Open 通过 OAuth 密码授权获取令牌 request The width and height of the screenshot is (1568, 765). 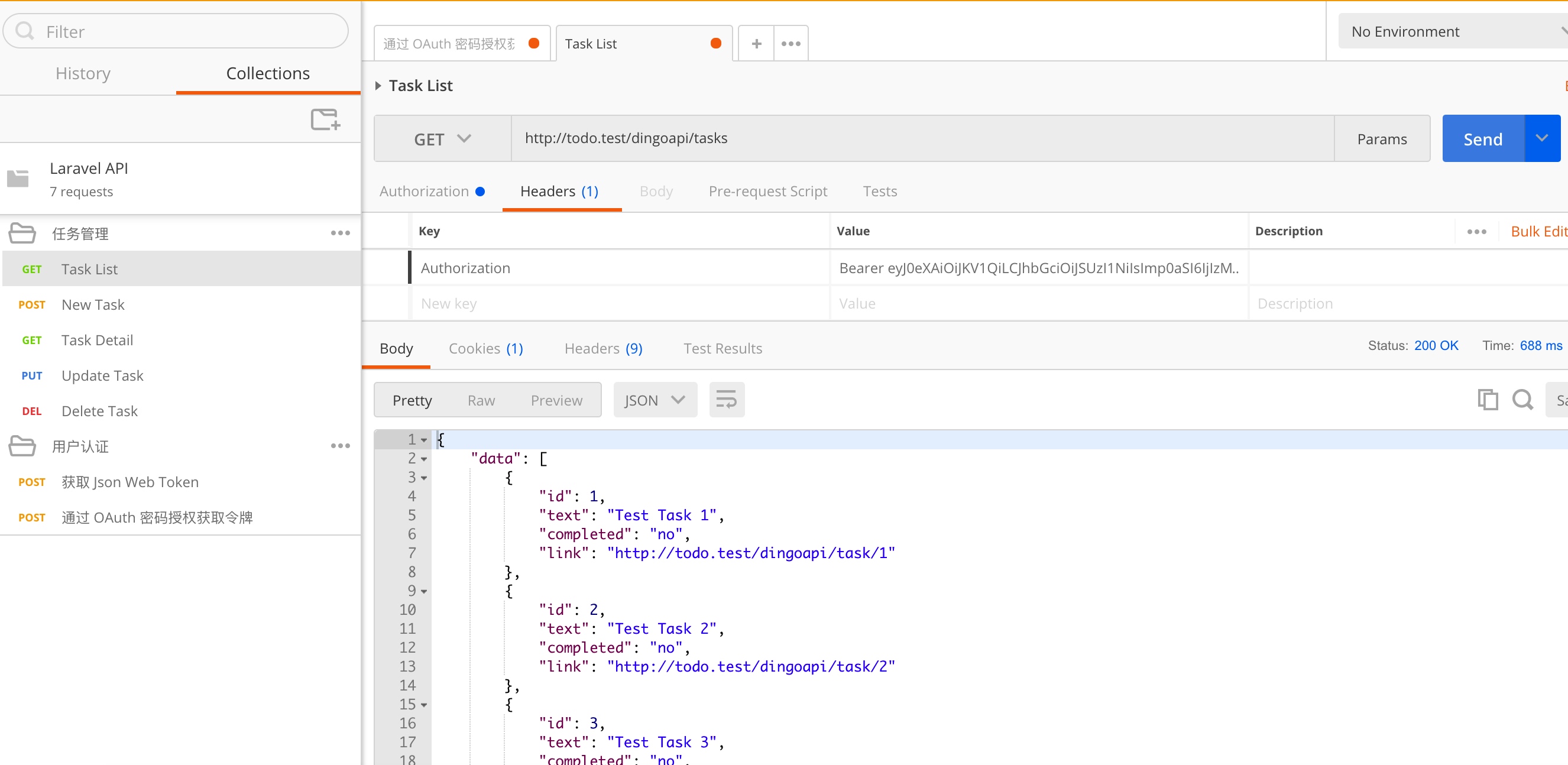(182, 517)
